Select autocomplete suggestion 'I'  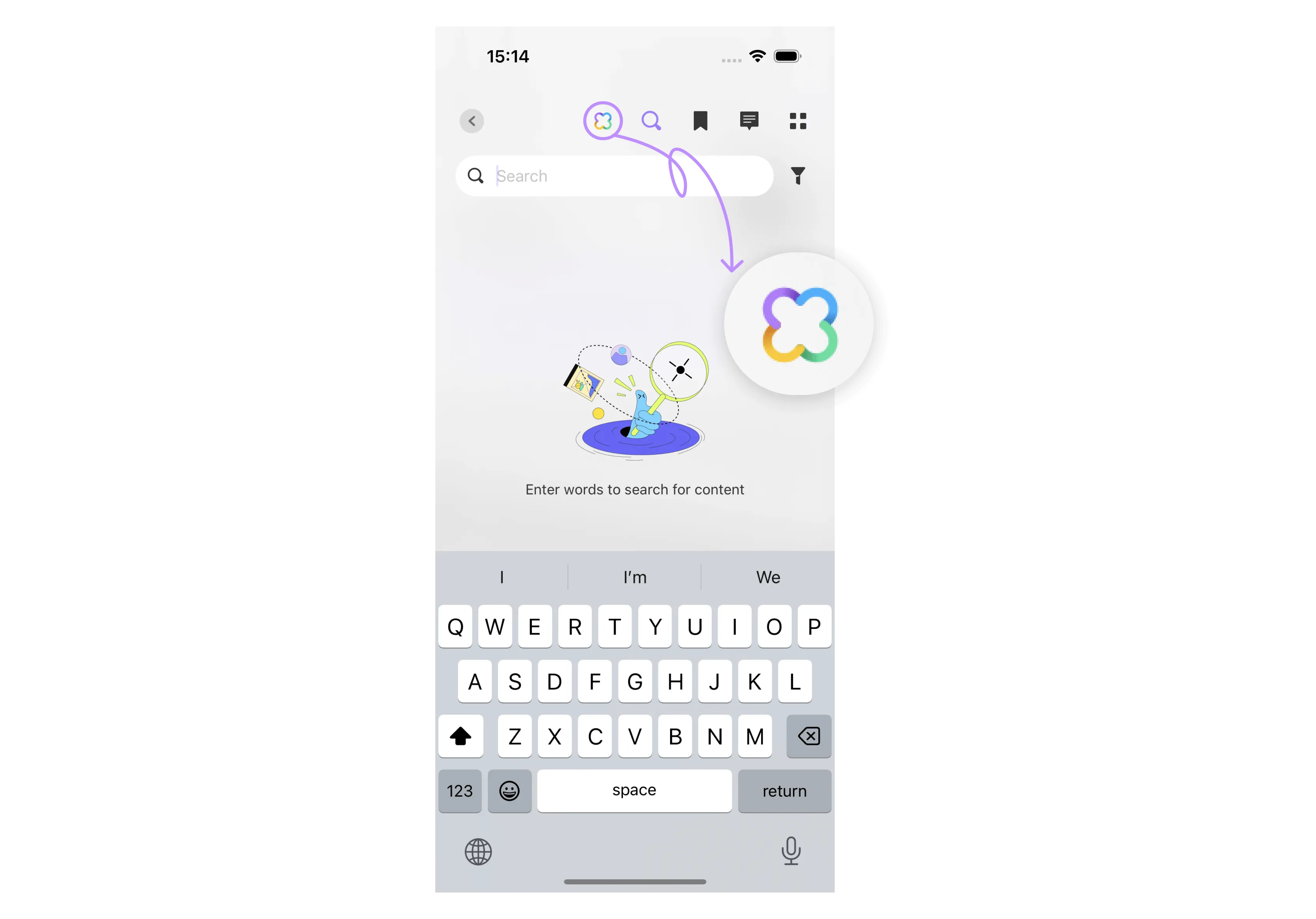[x=501, y=577]
